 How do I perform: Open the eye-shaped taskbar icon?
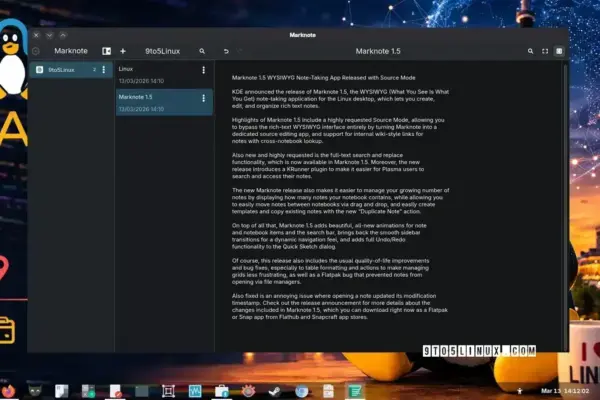(248, 391)
